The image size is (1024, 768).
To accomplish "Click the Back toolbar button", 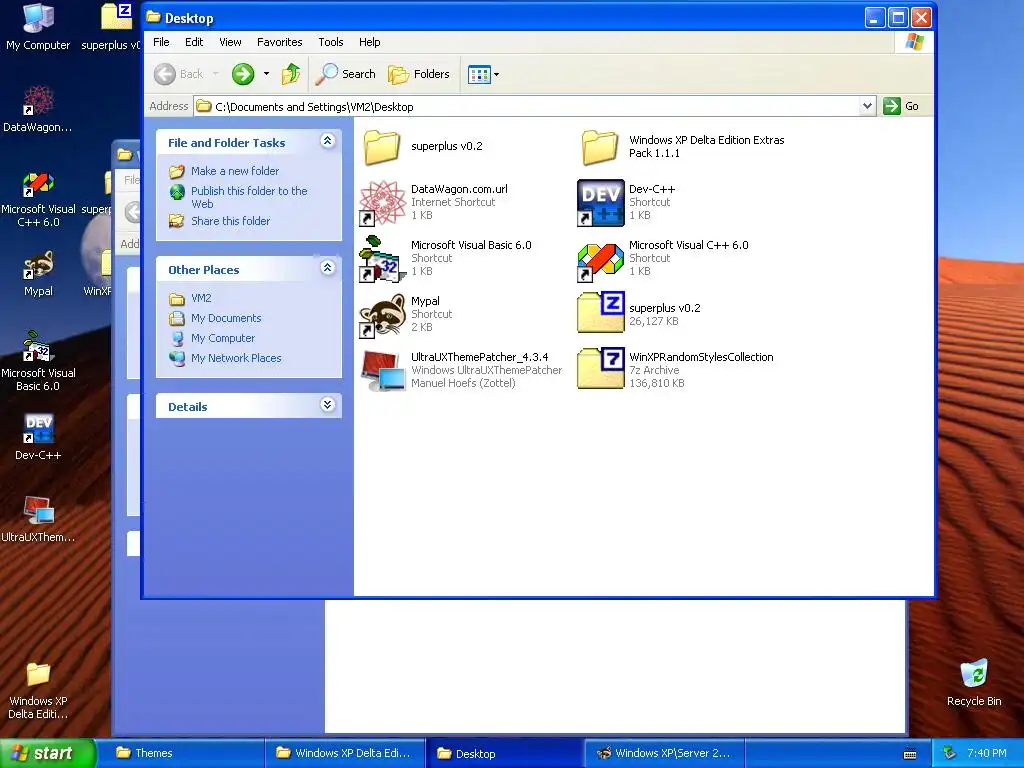I will pos(179,74).
